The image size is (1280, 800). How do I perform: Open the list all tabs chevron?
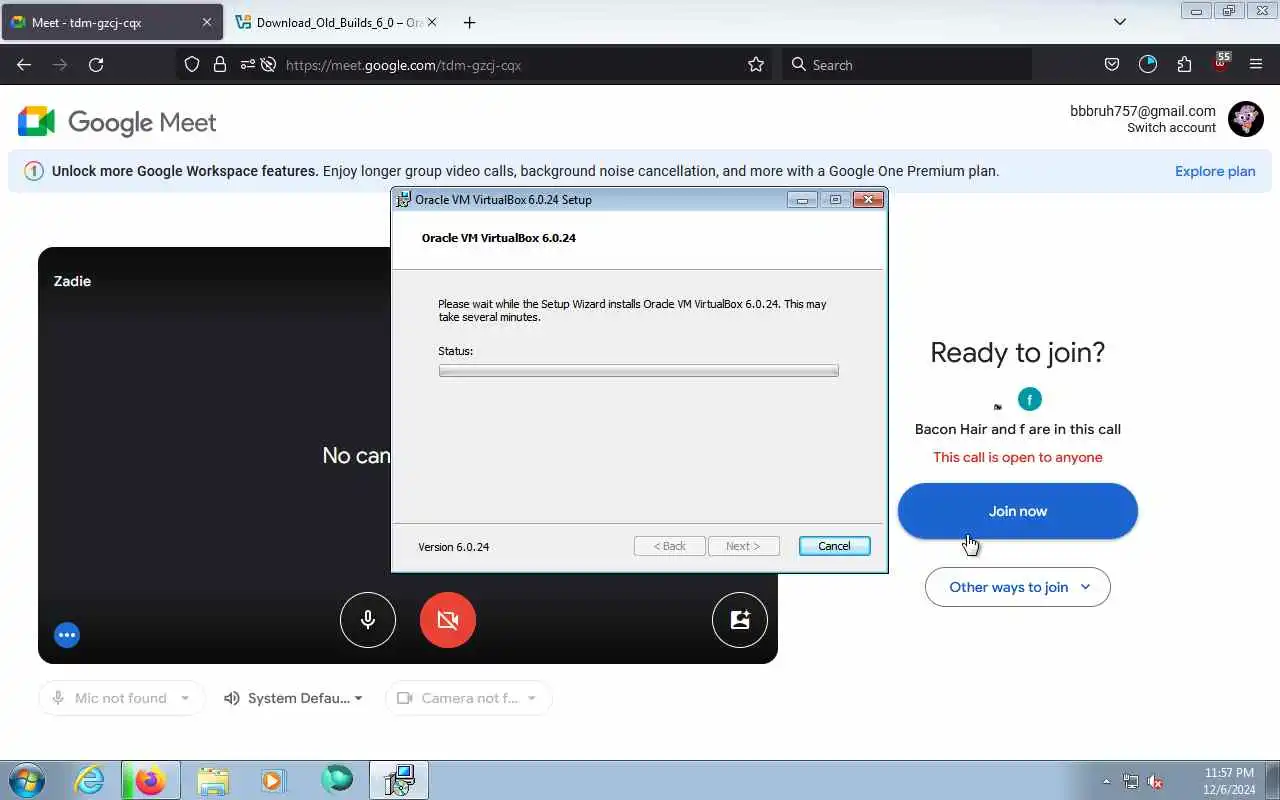pyautogui.click(x=1120, y=22)
